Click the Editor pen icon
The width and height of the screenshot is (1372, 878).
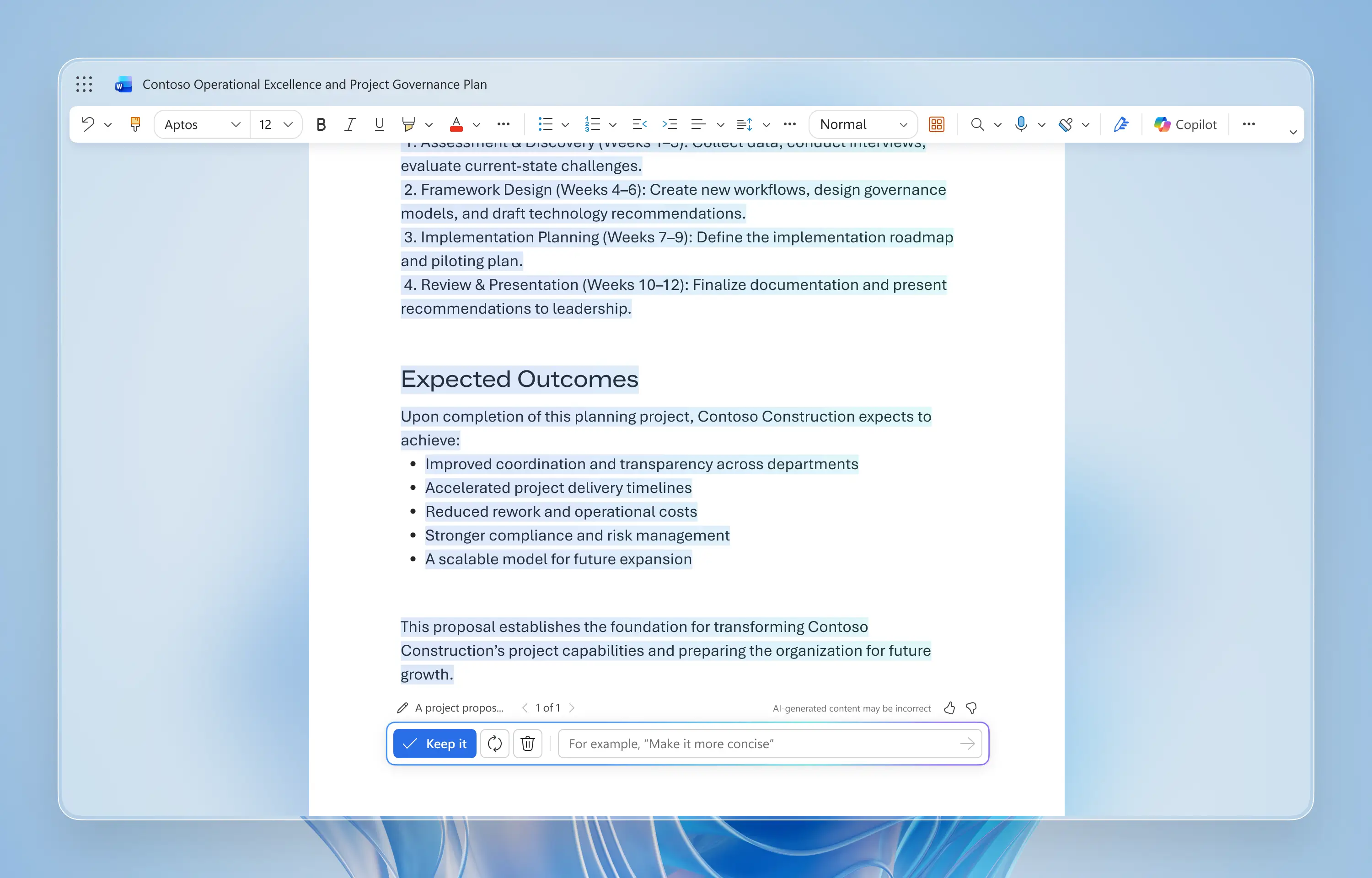click(1120, 124)
